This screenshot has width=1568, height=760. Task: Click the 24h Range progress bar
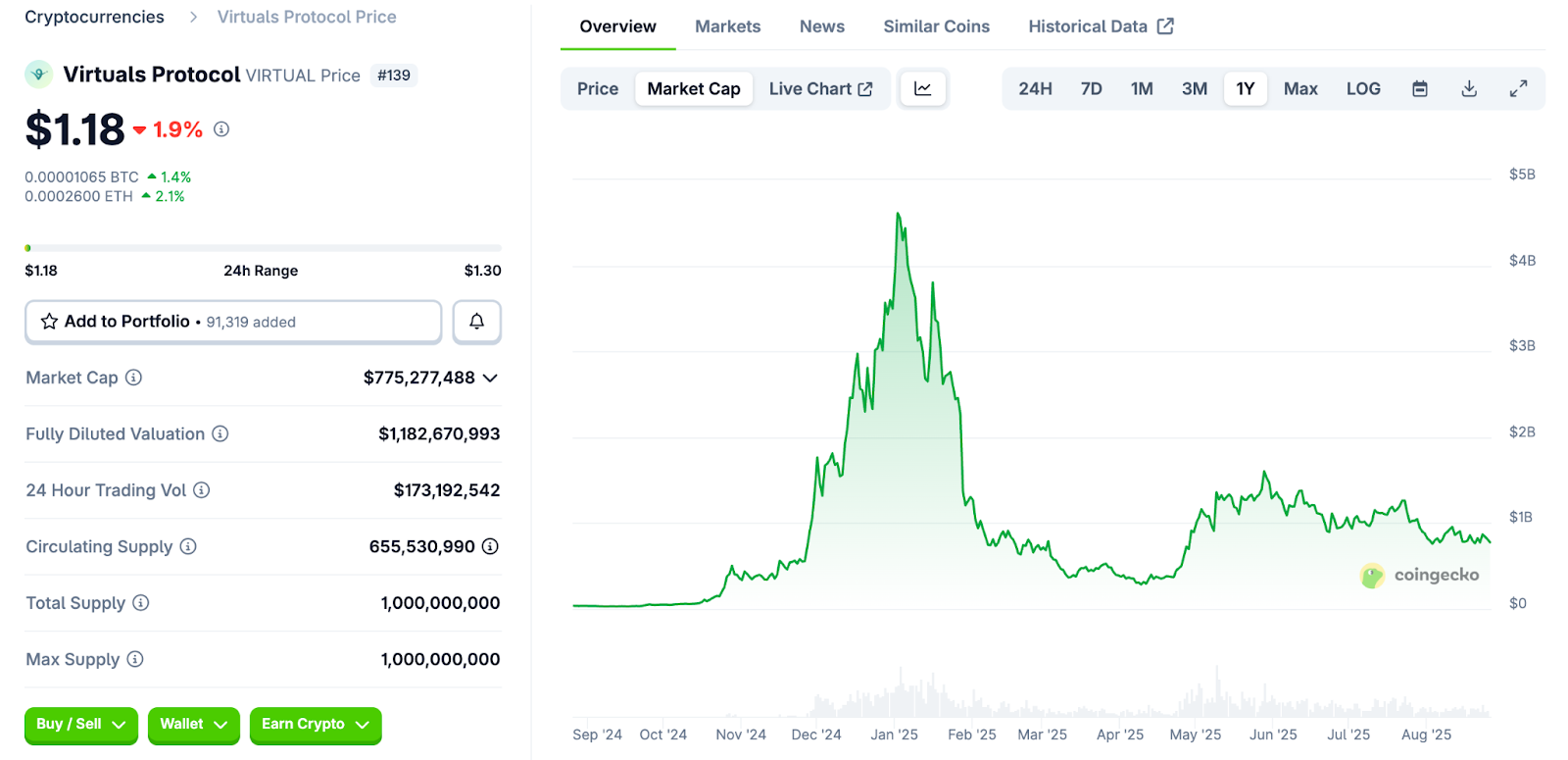point(263,248)
